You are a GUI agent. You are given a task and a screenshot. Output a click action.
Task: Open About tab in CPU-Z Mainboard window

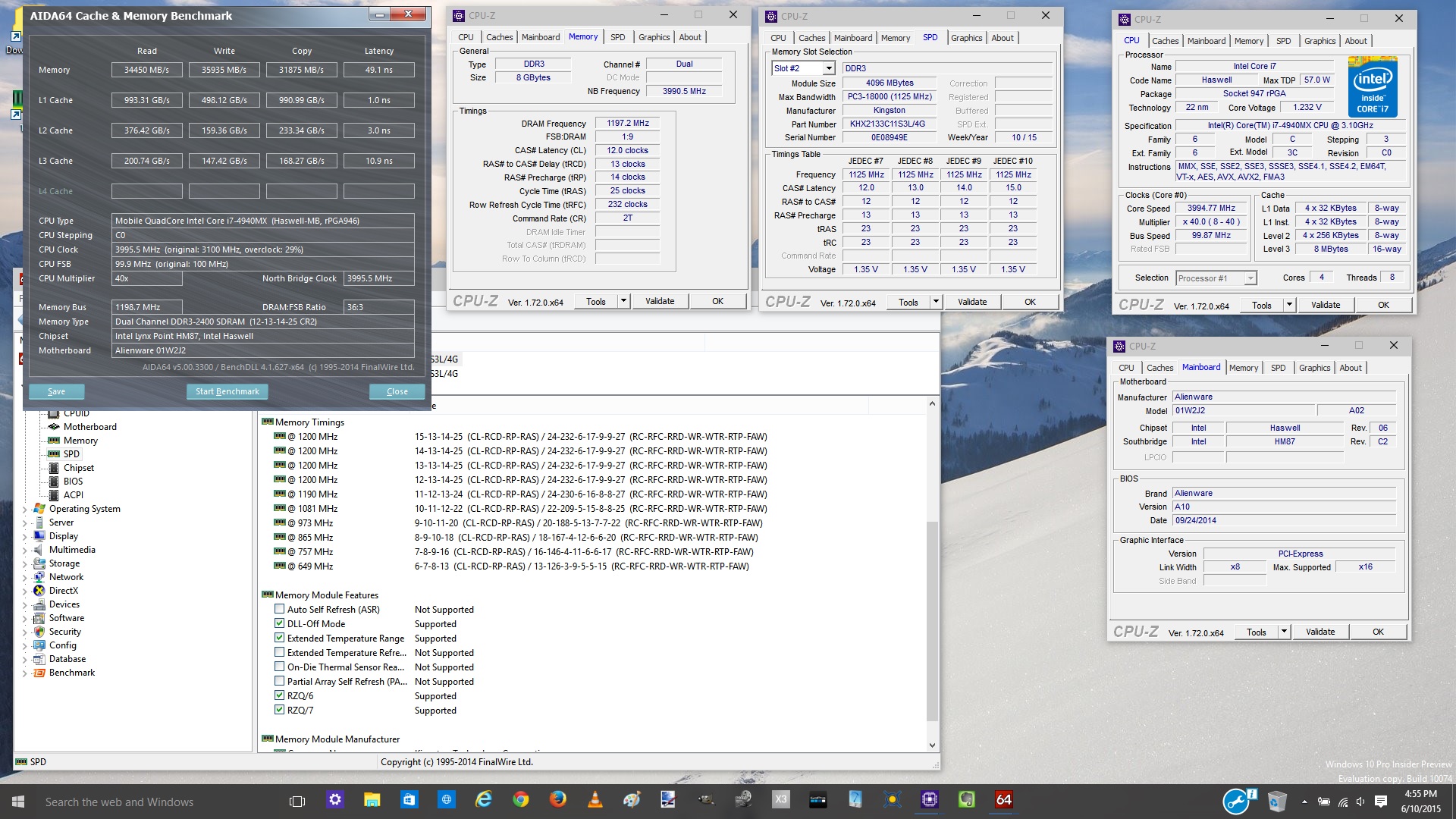1350,368
